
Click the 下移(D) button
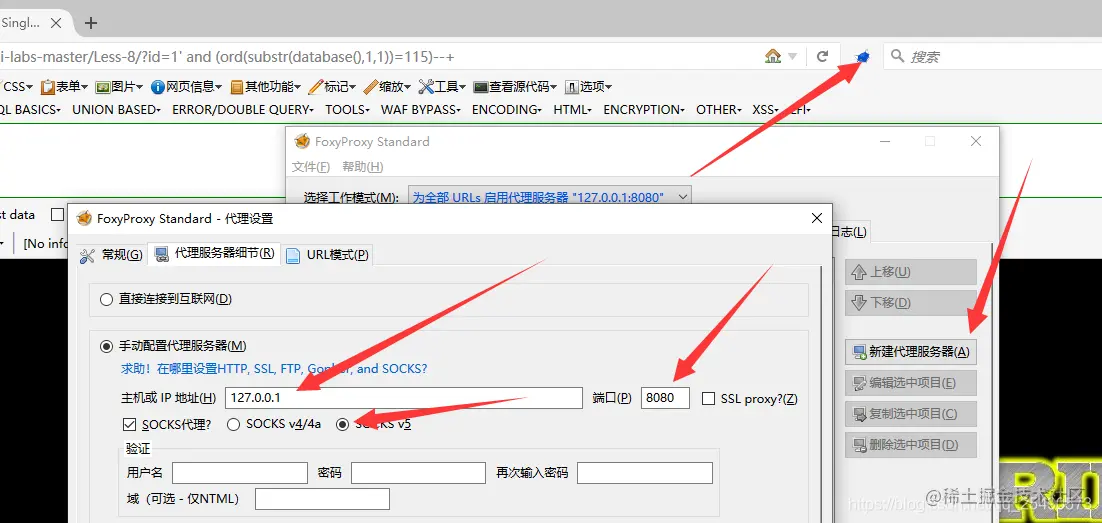pos(911,303)
